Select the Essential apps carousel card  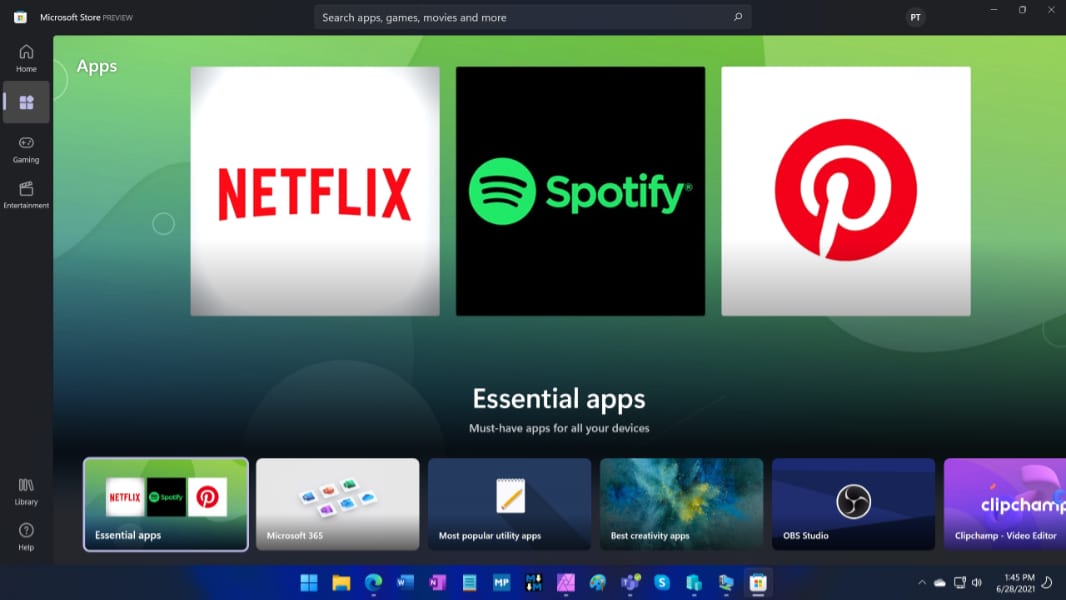coord(166,504)
